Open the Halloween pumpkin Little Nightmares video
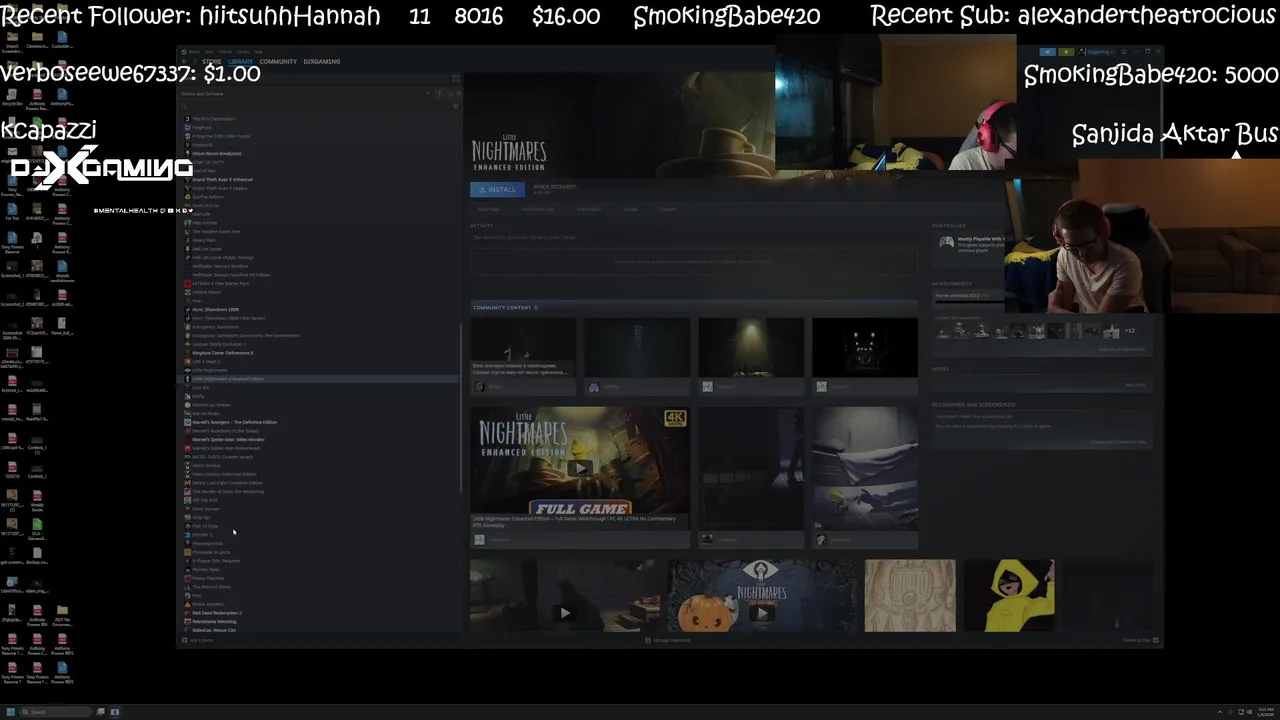This screenshot has height=720, width=1280. click(x=762, y=596)
